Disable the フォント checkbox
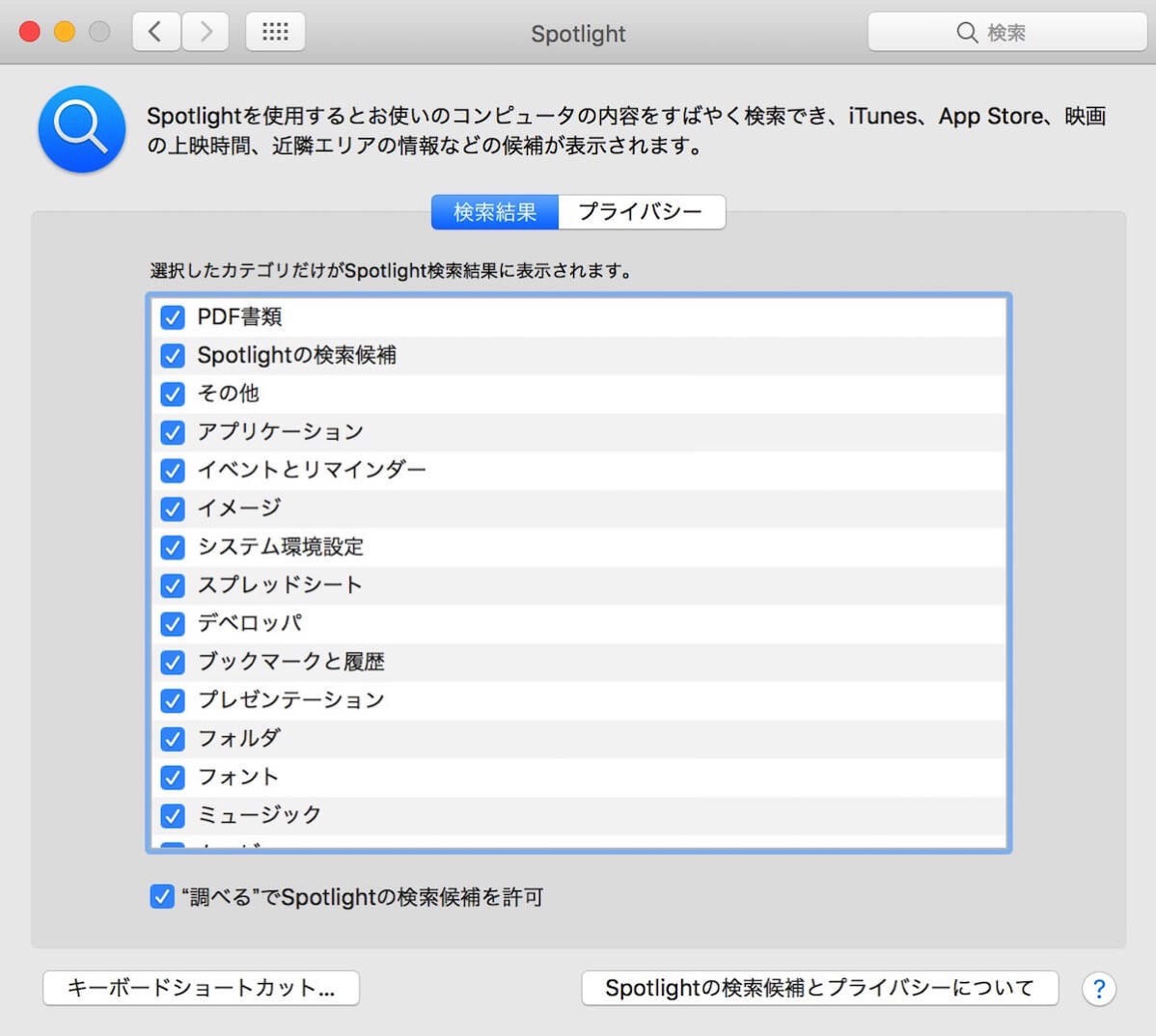This screenshot has width=1156, height=1036. coord(173,777)
